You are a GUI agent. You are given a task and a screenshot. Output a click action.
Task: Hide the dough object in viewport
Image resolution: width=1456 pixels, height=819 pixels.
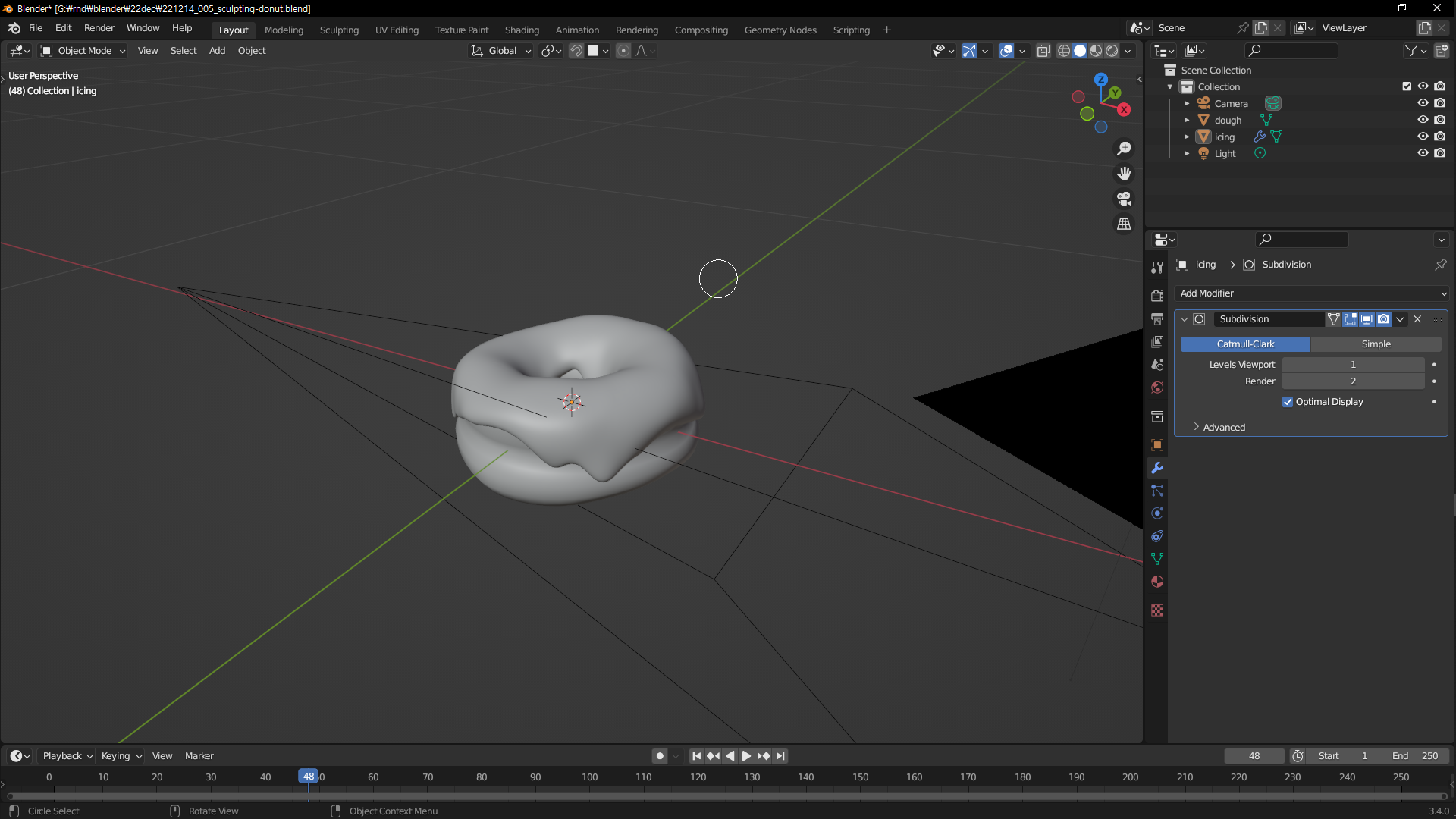[1423, 120]
